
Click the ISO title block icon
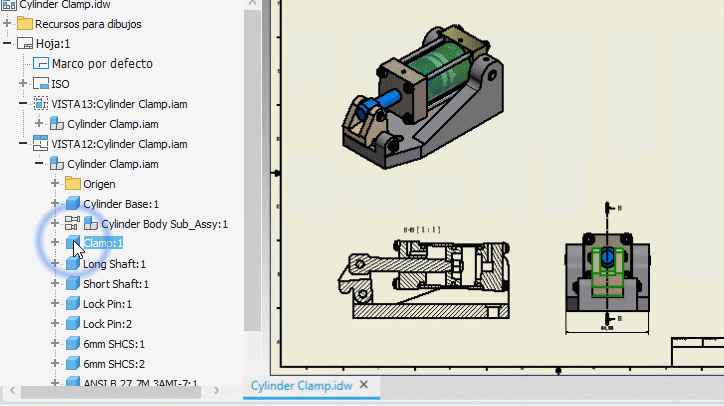pyautogui.click(x=41, y=84)
